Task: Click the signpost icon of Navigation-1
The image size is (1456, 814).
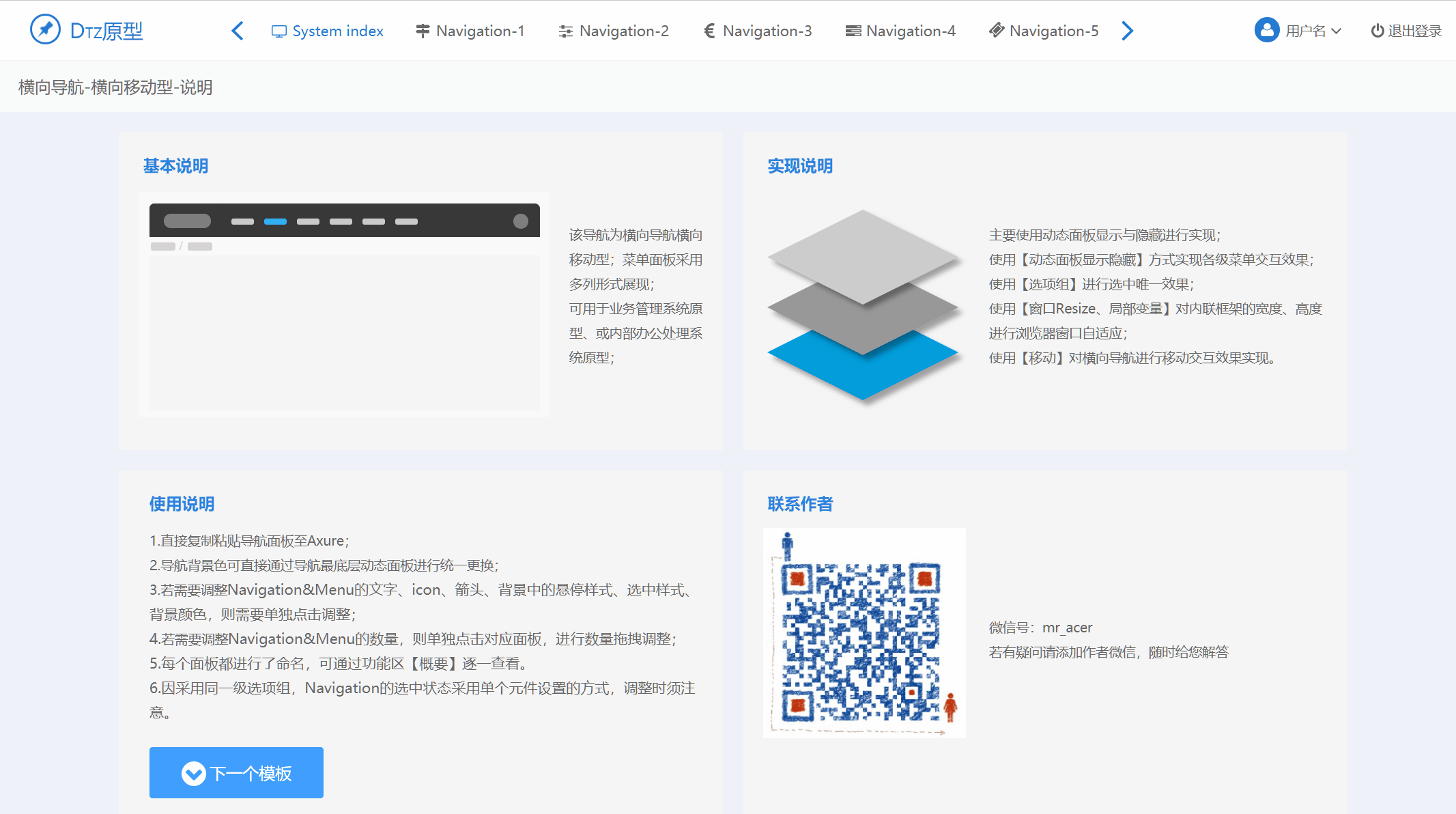Action: click(423, 31)
